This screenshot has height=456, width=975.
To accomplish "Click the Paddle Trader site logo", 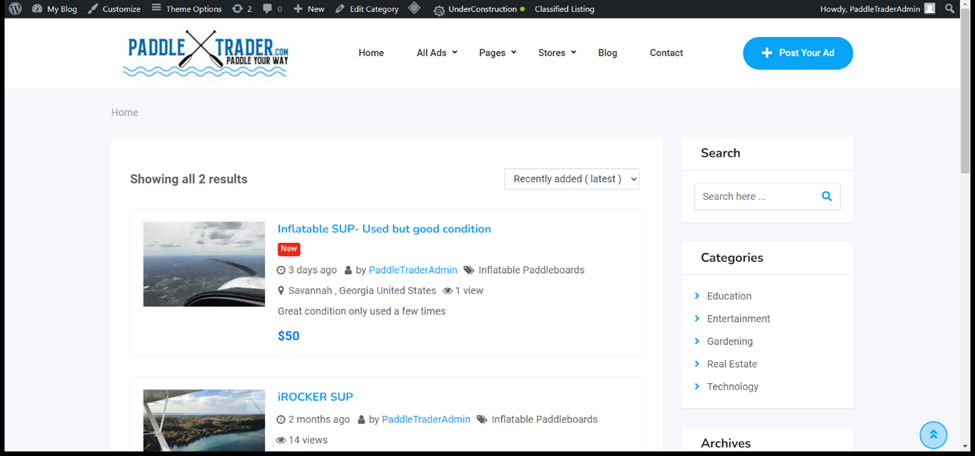I will 205,53.
